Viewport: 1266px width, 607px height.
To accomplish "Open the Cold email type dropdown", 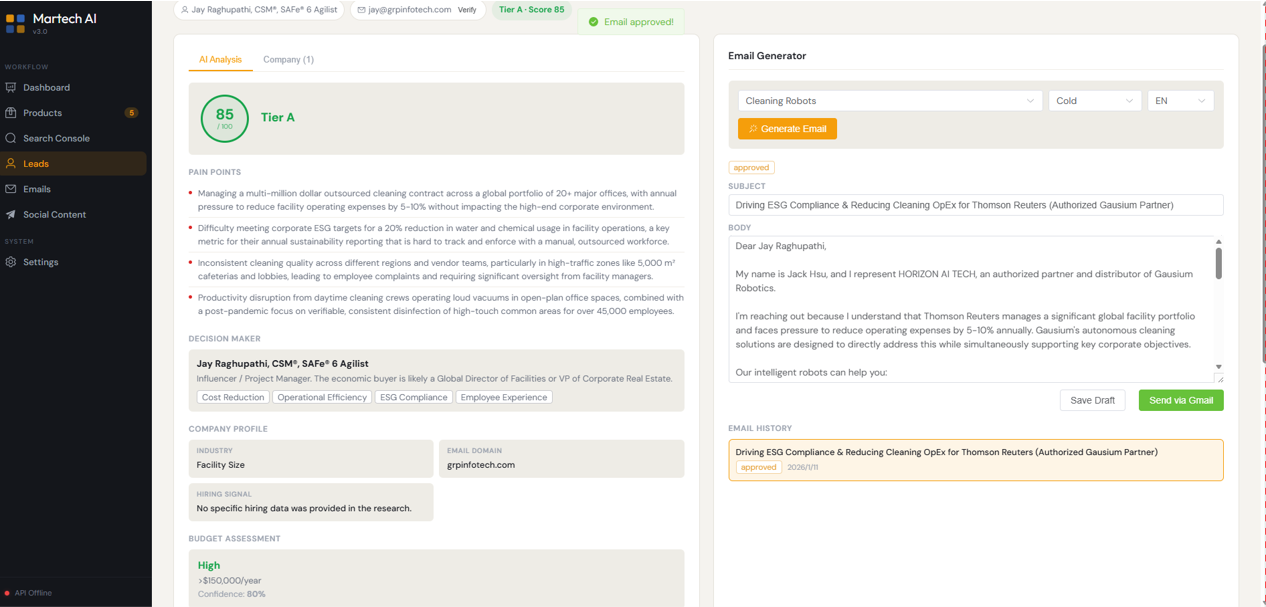I will [1095, 101].
